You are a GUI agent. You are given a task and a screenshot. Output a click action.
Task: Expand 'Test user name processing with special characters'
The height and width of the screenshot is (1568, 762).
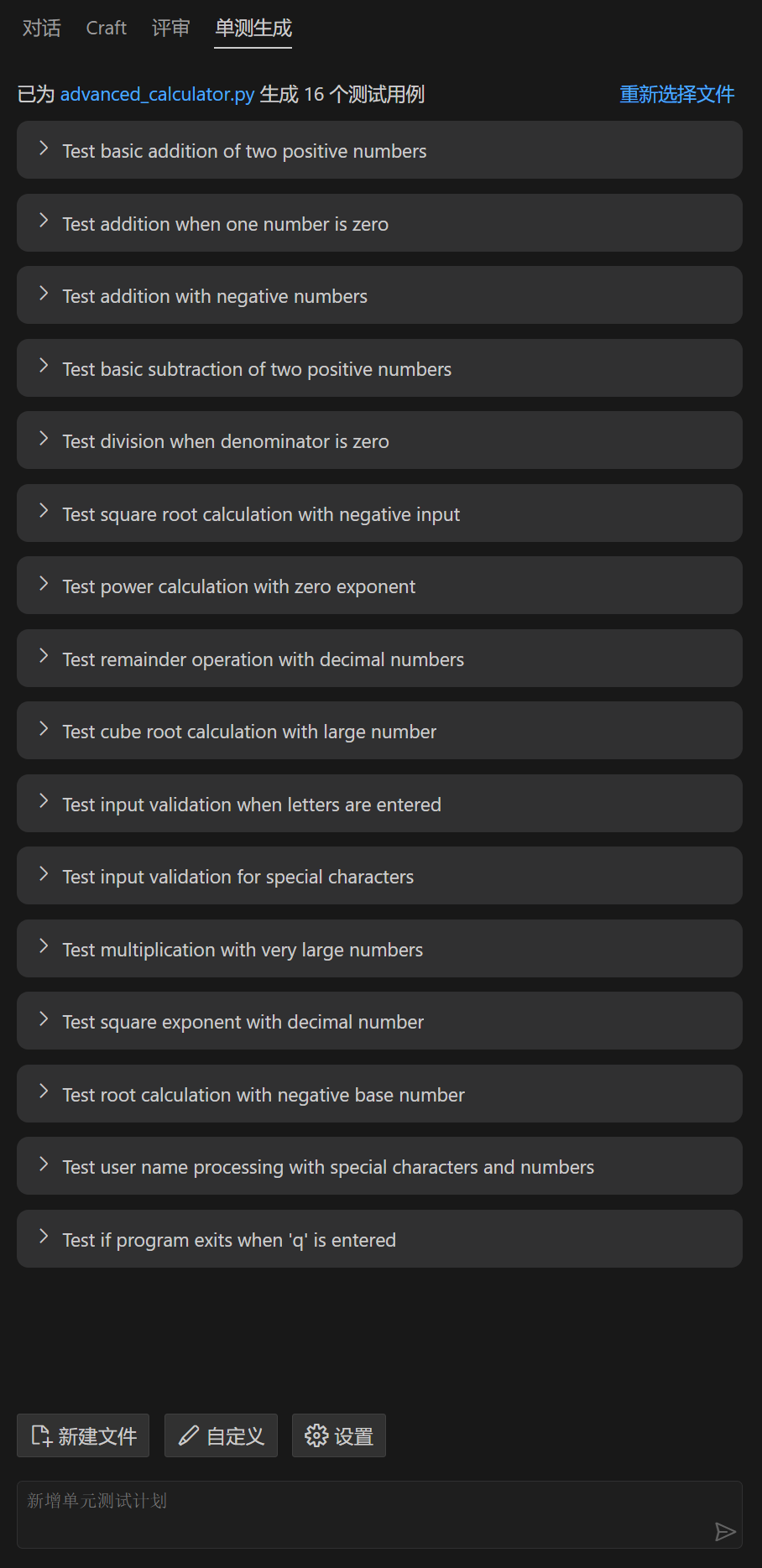coord(379,1166)
